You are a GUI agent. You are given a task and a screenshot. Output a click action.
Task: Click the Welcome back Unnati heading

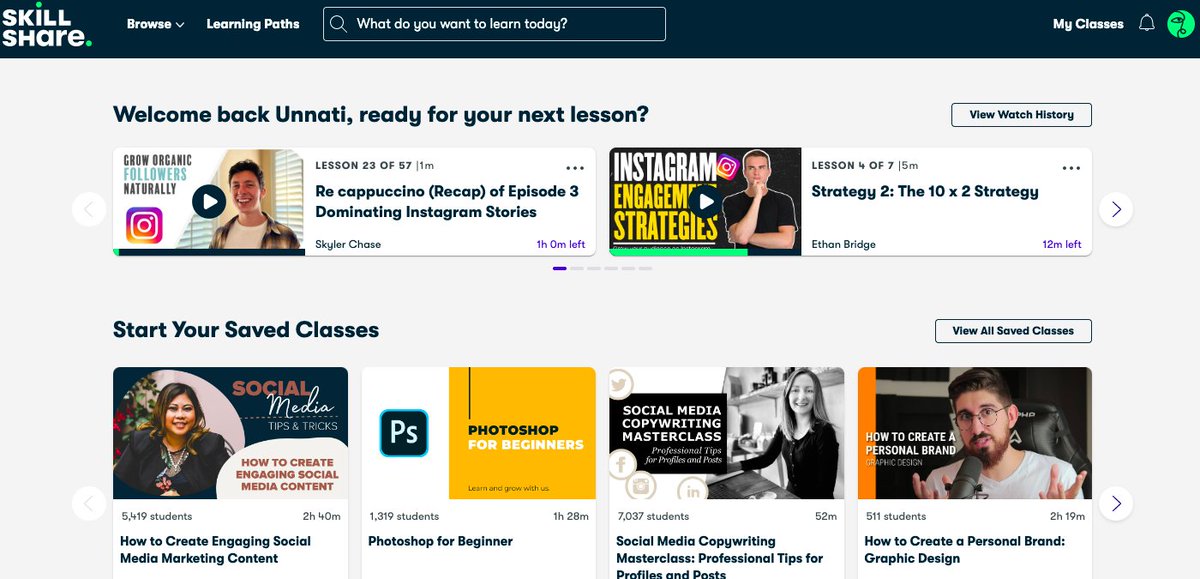tap(381, 115)
